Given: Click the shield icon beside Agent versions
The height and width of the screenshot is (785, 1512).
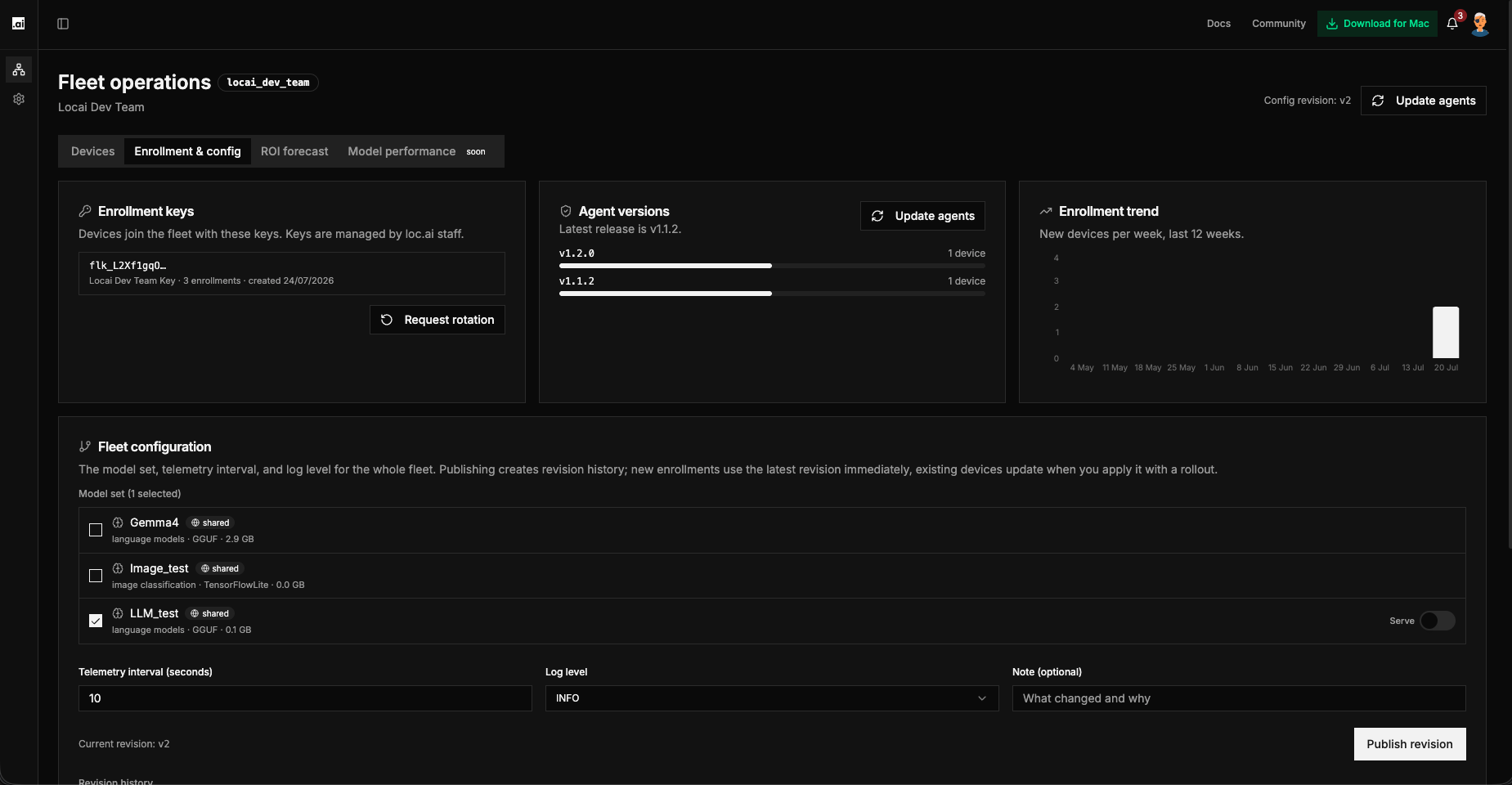Looking at the screenshot, I should point(566,211).
